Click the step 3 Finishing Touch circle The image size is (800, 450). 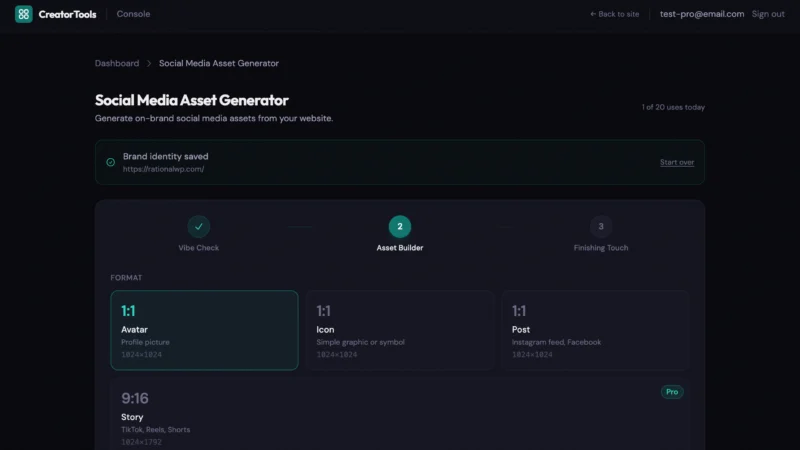coord(600,227)
